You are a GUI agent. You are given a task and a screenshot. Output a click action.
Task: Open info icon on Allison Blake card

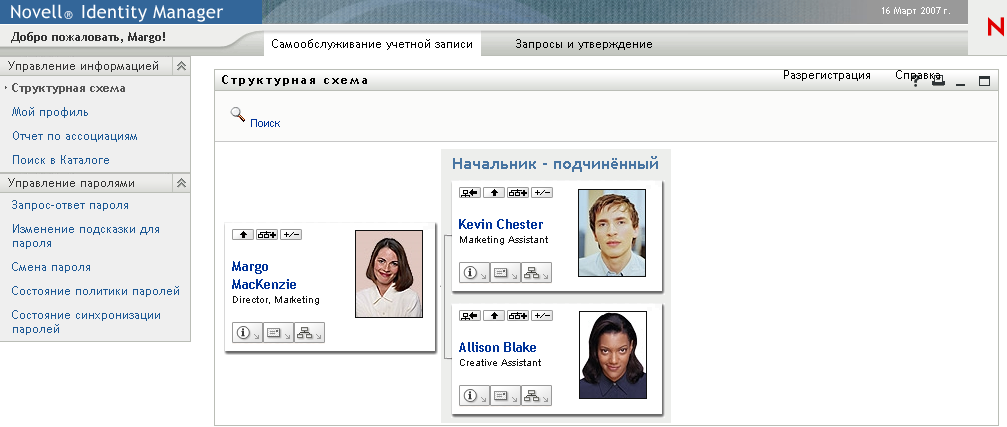pos(475,396)
